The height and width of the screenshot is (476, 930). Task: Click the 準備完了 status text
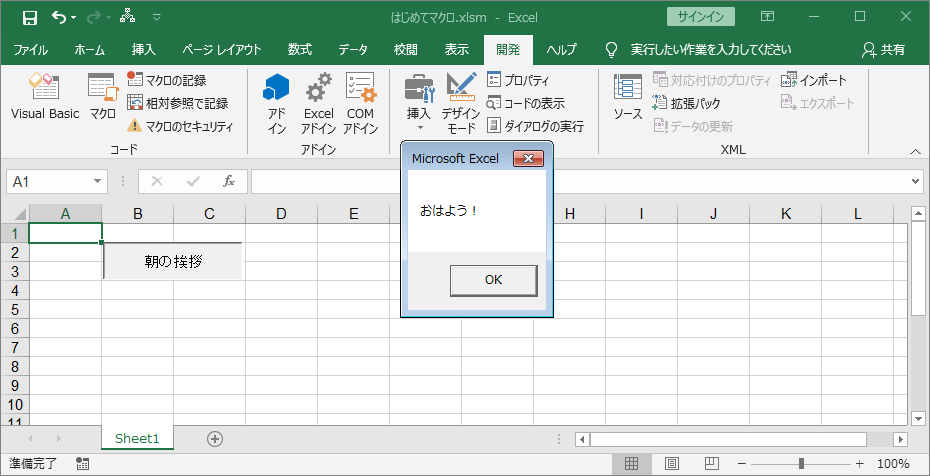coord(31,464)
